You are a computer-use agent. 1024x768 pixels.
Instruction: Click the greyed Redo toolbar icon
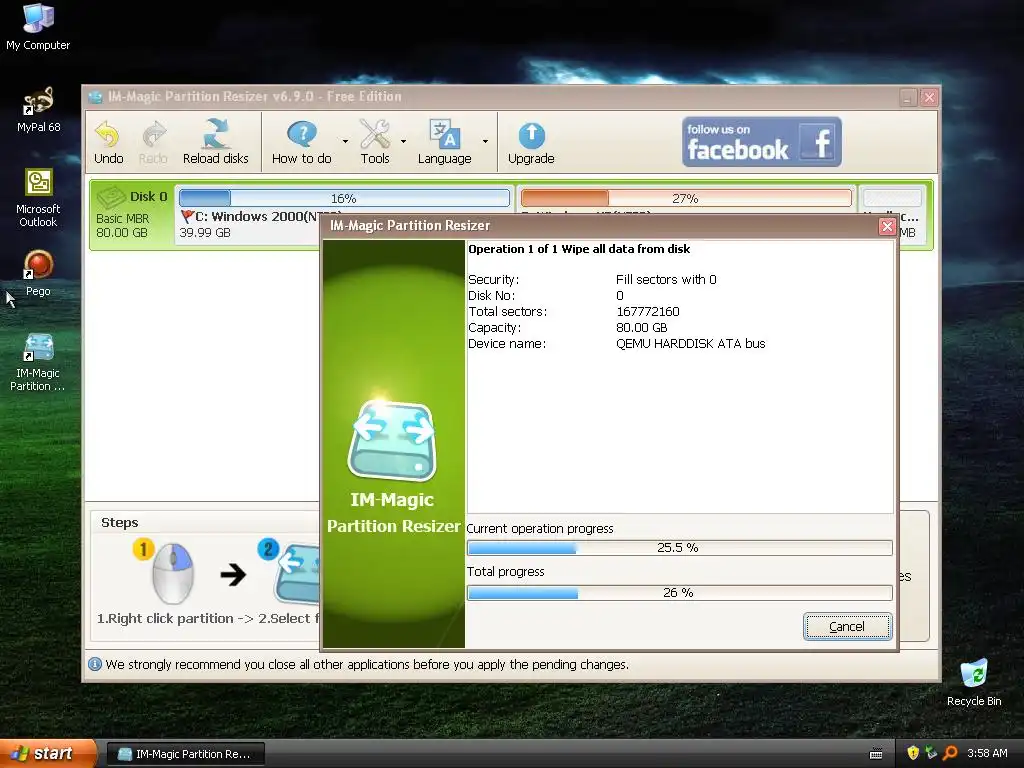click(153, 142)
